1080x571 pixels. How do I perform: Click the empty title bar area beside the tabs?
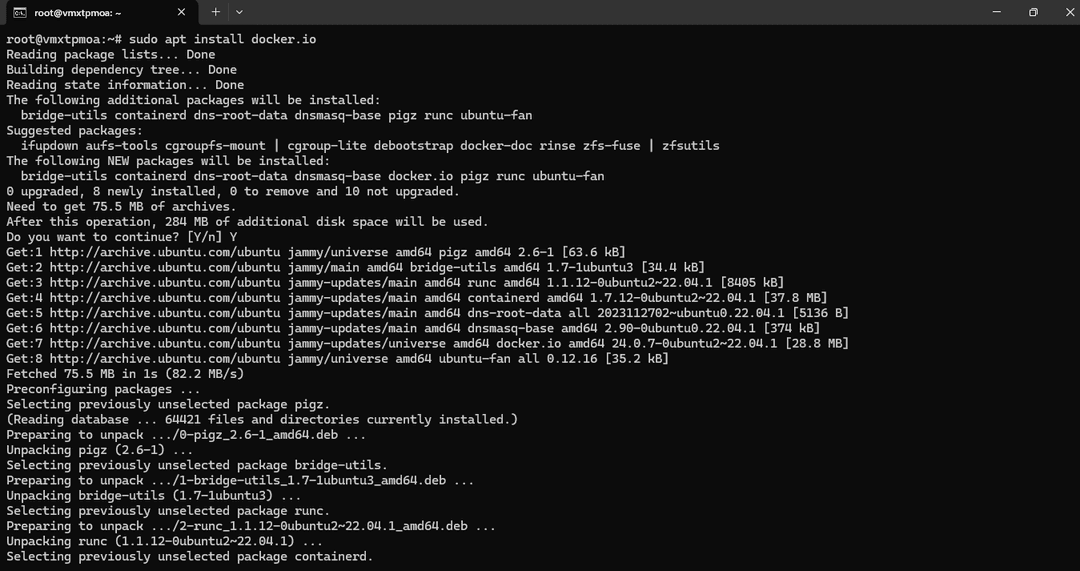point(613,12)
